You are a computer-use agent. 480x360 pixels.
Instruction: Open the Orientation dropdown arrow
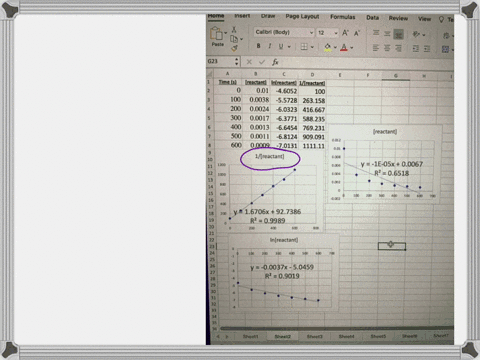pos(424,35)
